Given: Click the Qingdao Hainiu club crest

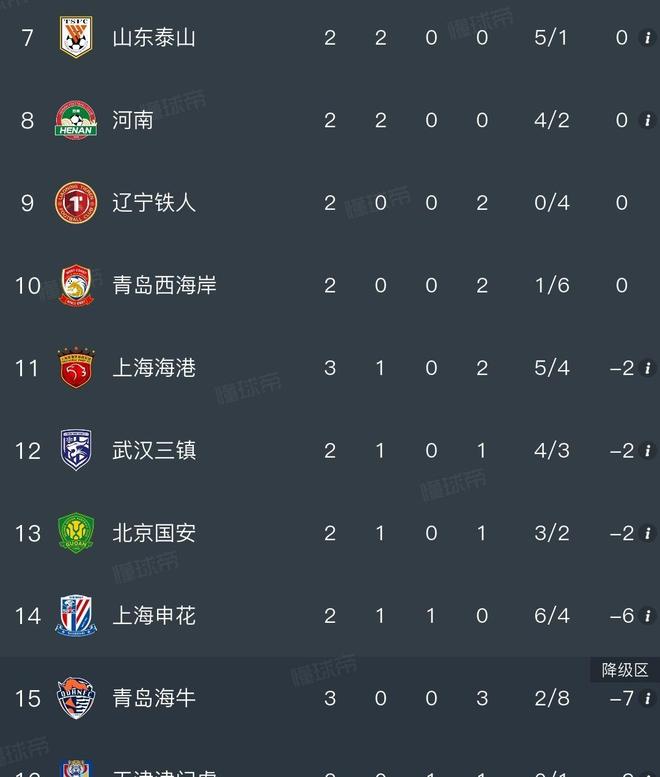Looking at the screenshot, I should pyautogui.click(x=75, y=698).
